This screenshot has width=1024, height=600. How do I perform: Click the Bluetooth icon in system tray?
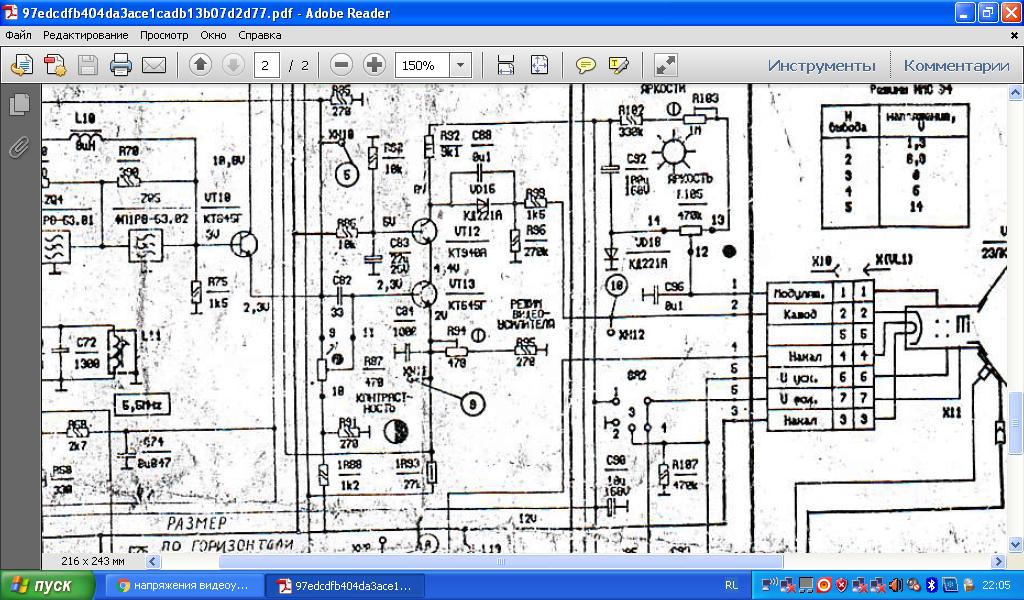[x=930, y=585]
